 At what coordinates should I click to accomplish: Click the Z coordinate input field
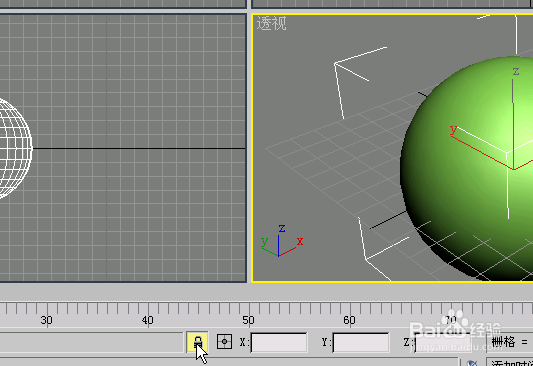click(443, 343)
